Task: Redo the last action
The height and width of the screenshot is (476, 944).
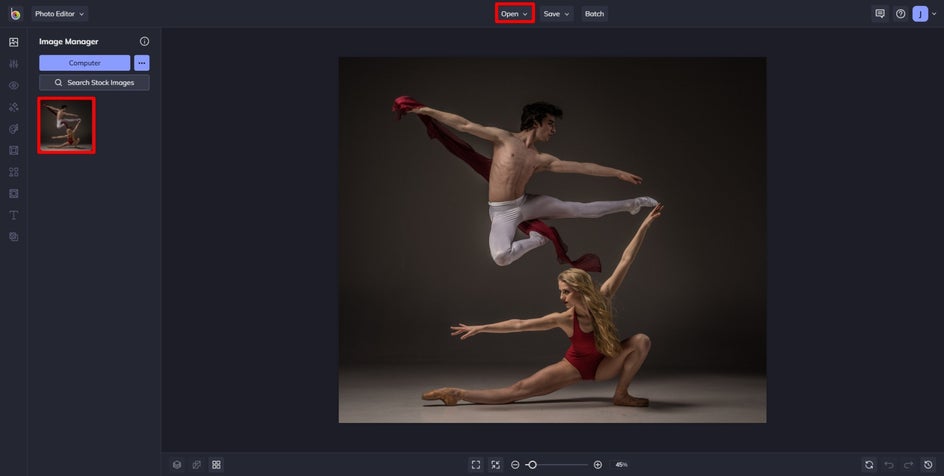Action: tap(908, 465)
